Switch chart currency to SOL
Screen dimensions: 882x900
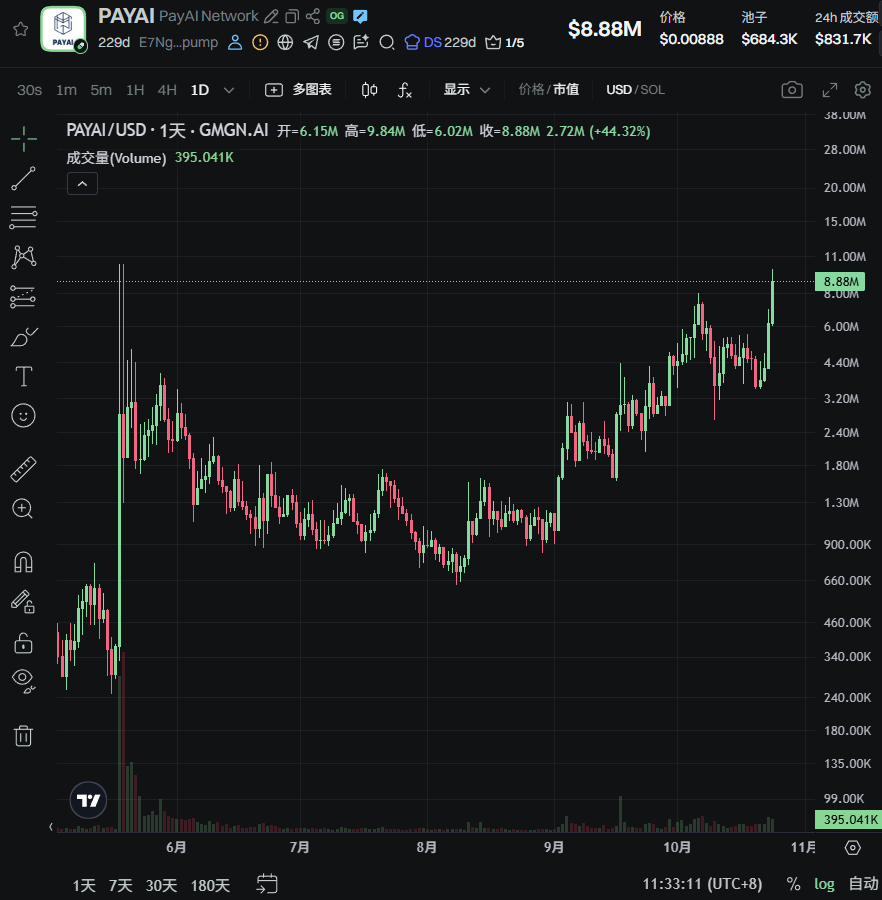coord(652,90)
